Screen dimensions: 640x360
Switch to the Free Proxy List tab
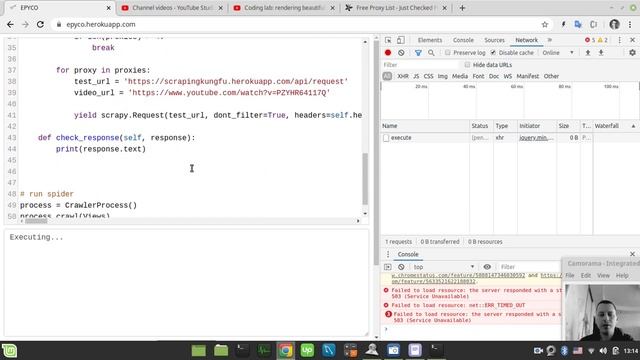pos(396,8)
